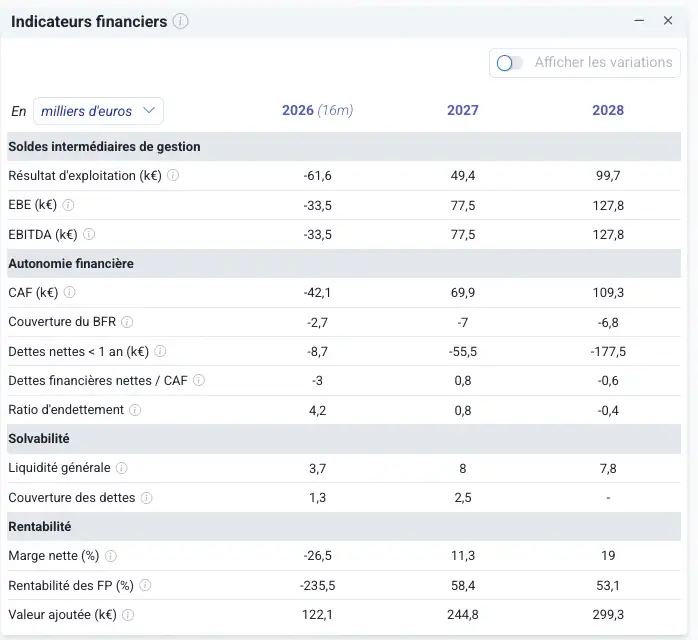This screenshot has height=640, width=698.
Task: Click the Marge nette (%) row label
Action: 54,556
